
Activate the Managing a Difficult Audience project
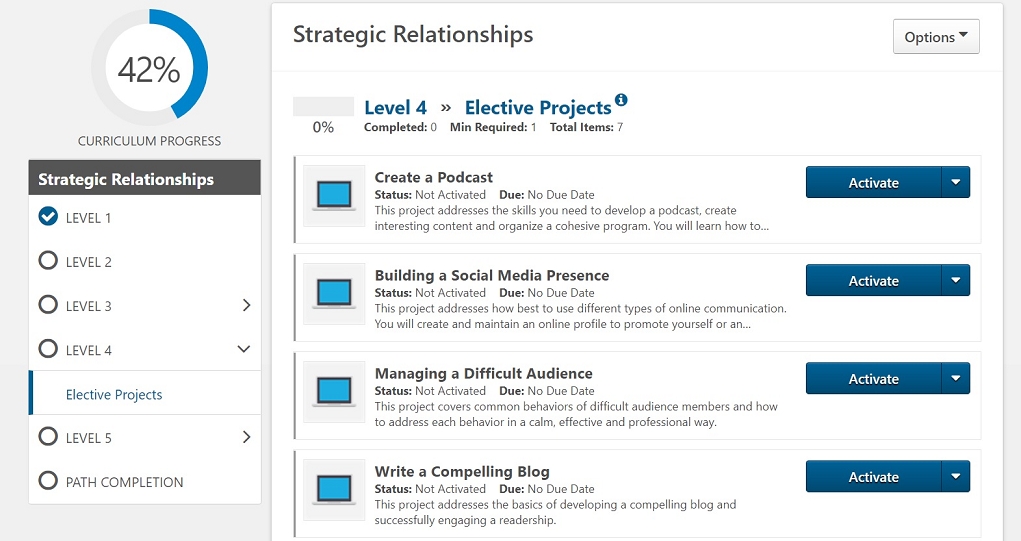tap(873, 379)
